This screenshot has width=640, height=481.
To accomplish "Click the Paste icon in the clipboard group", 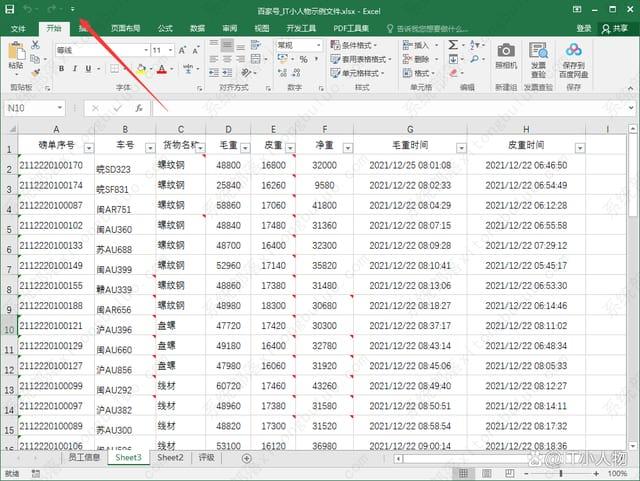I will click(18, 56).
